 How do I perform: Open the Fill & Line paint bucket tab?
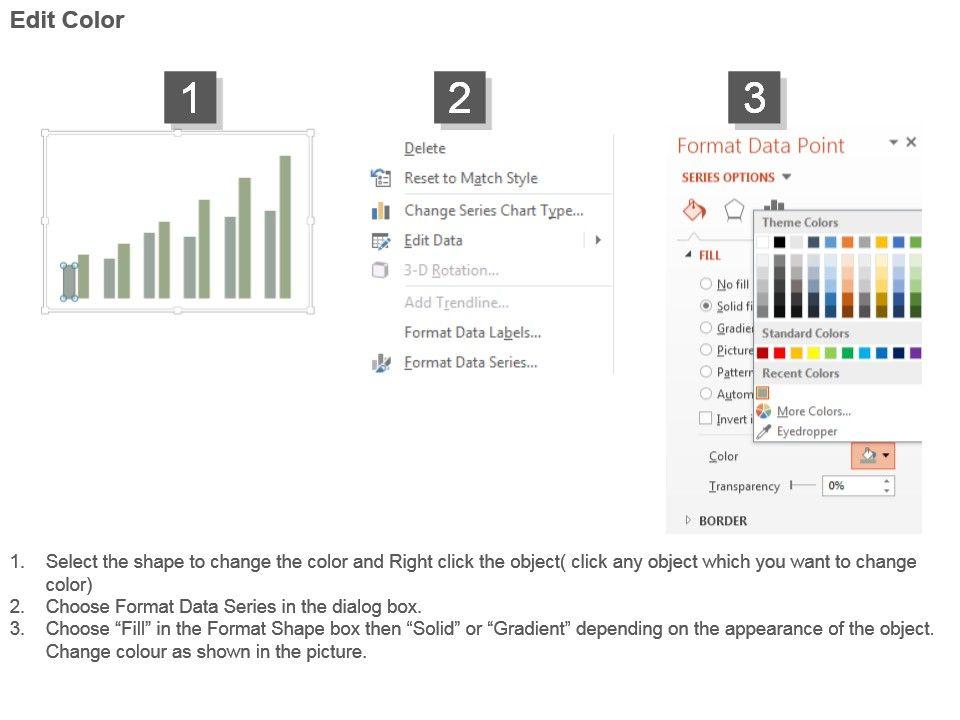tap(694, 209)
